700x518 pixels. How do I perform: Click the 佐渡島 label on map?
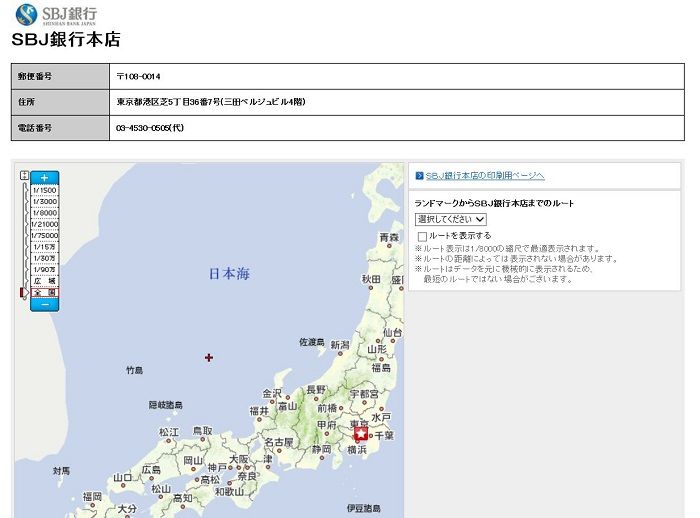(312, 342)
